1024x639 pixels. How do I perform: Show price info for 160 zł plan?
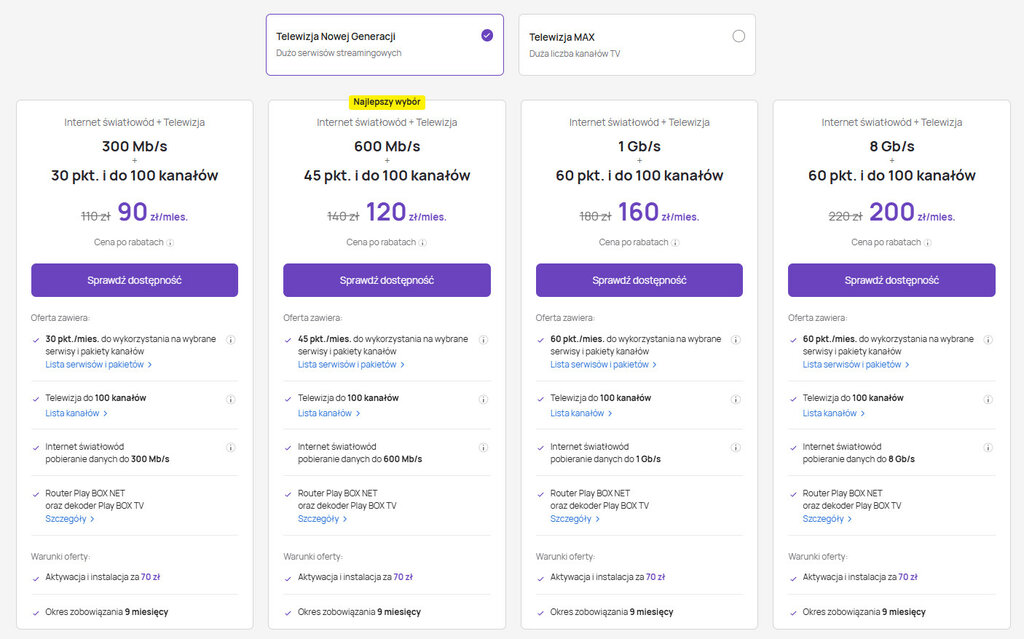pos(675,242)
